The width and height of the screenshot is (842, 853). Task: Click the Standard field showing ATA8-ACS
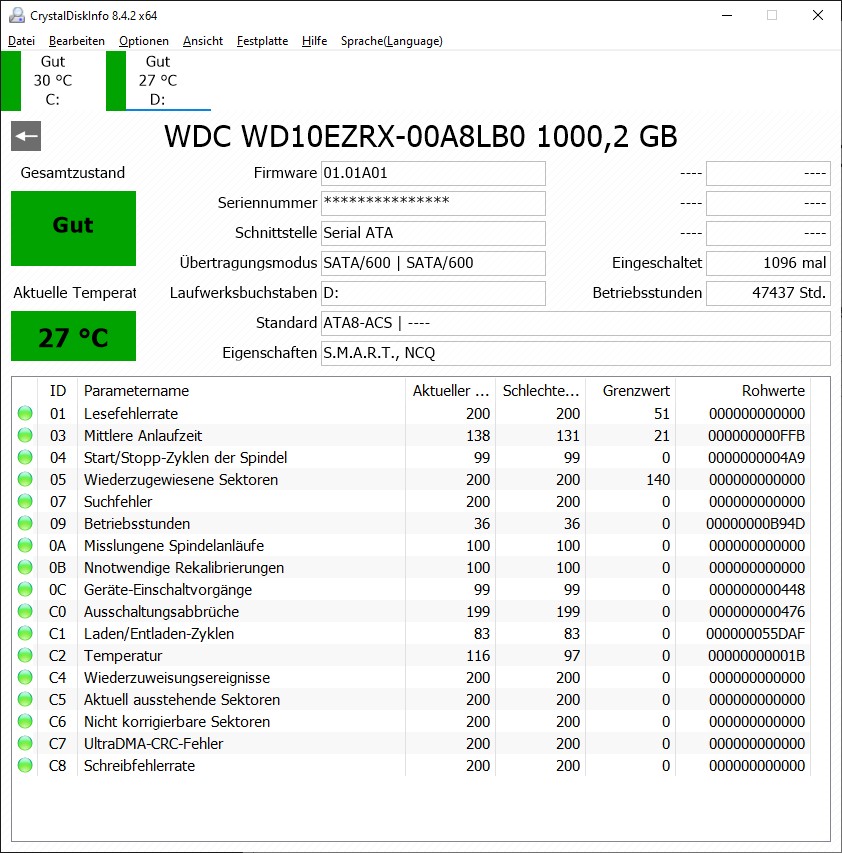[x=576, y=323]
